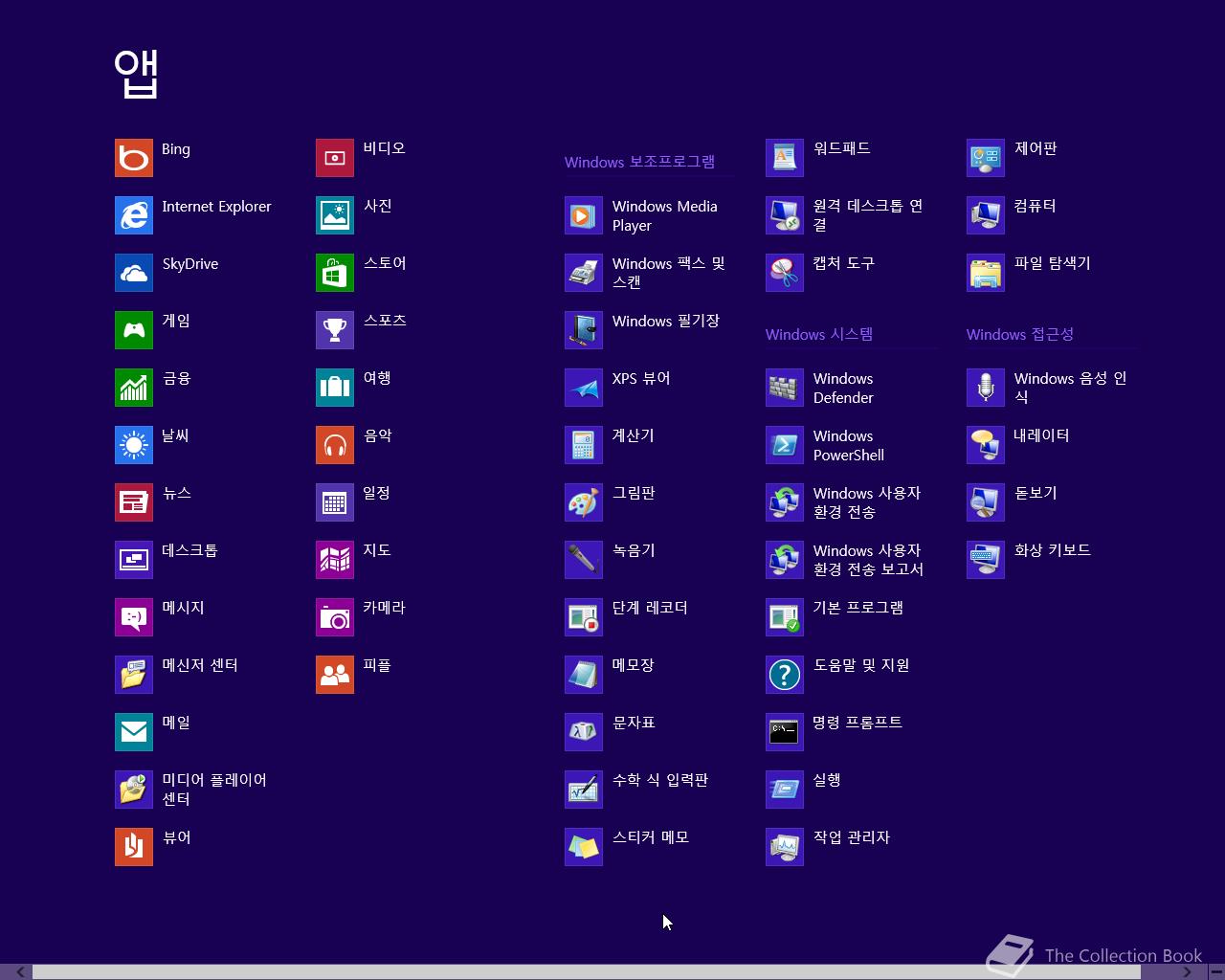Open 도움말 및 지원

point(838,675)
